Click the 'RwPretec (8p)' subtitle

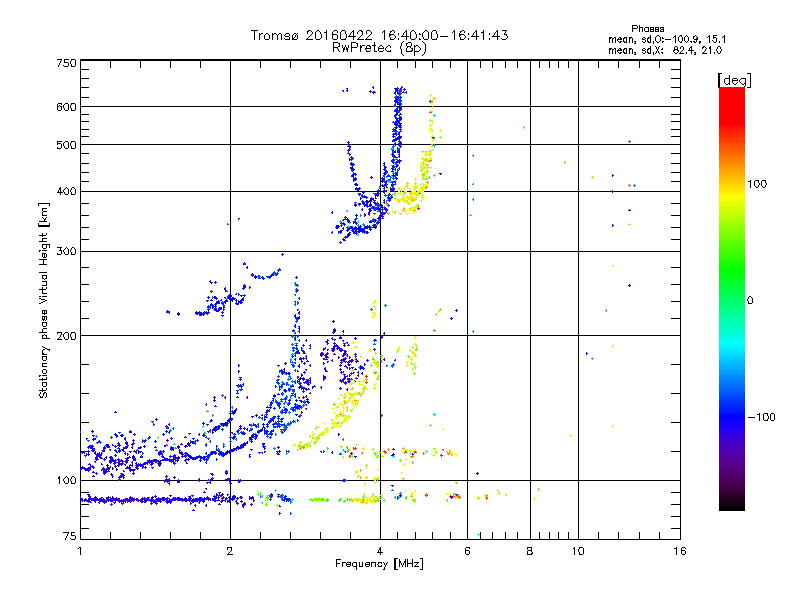(379, 48)
